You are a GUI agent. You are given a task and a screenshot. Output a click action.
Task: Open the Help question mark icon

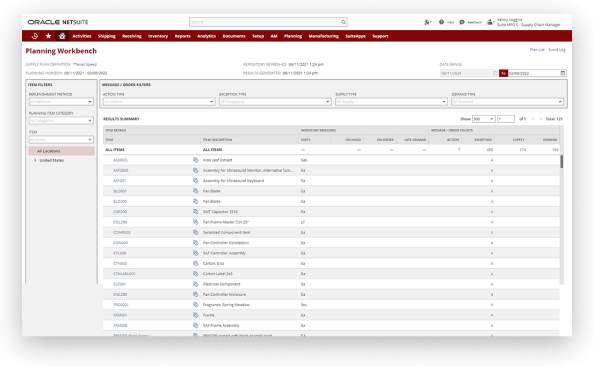tap(441, 22)
